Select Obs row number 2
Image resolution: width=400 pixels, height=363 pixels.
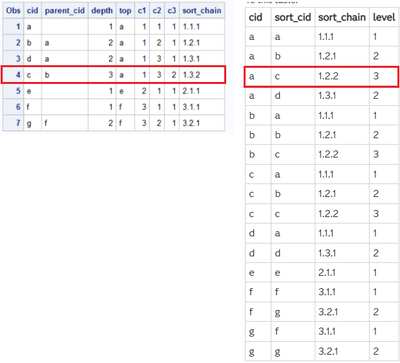coord(18,43)
